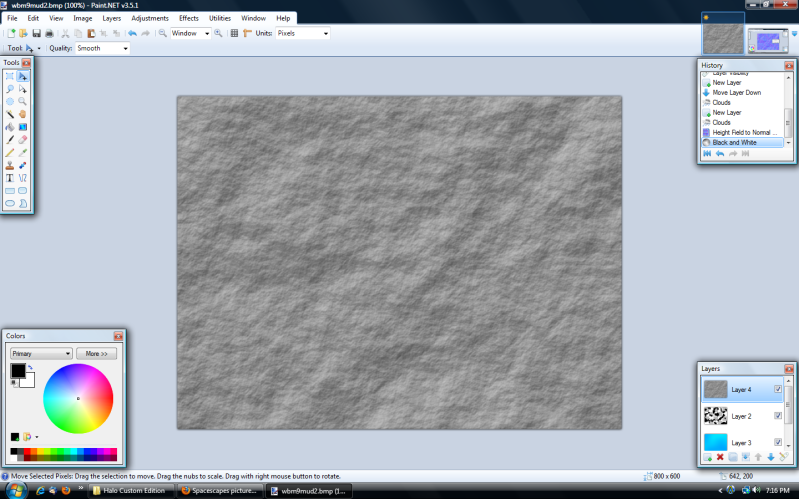This screenshot has width=799, height=499.
Task: Toggle visibility checkbox of Layer 4
Action: pos(778,389)
